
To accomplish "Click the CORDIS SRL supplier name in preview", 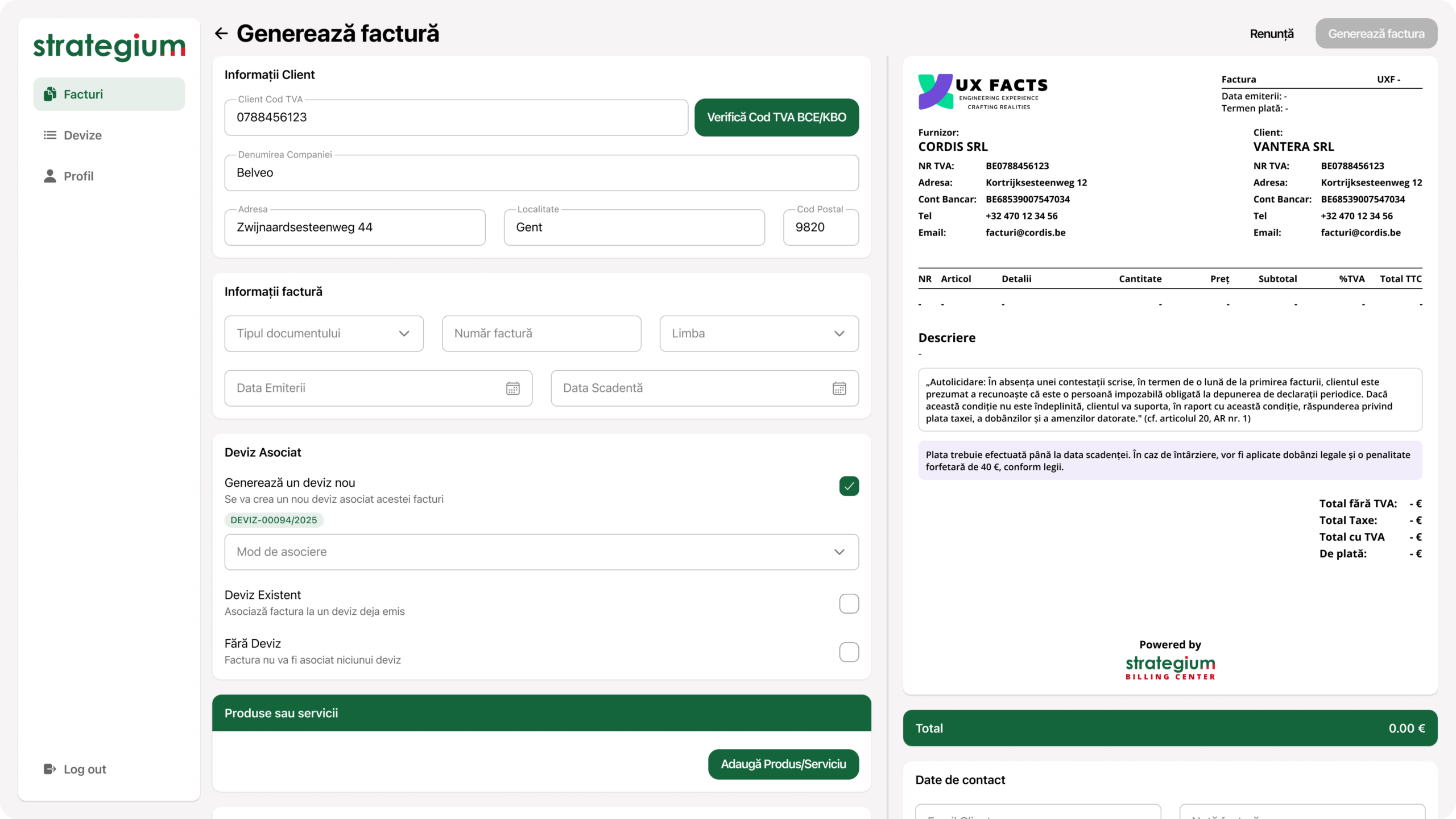I will [x=953, y=147].
